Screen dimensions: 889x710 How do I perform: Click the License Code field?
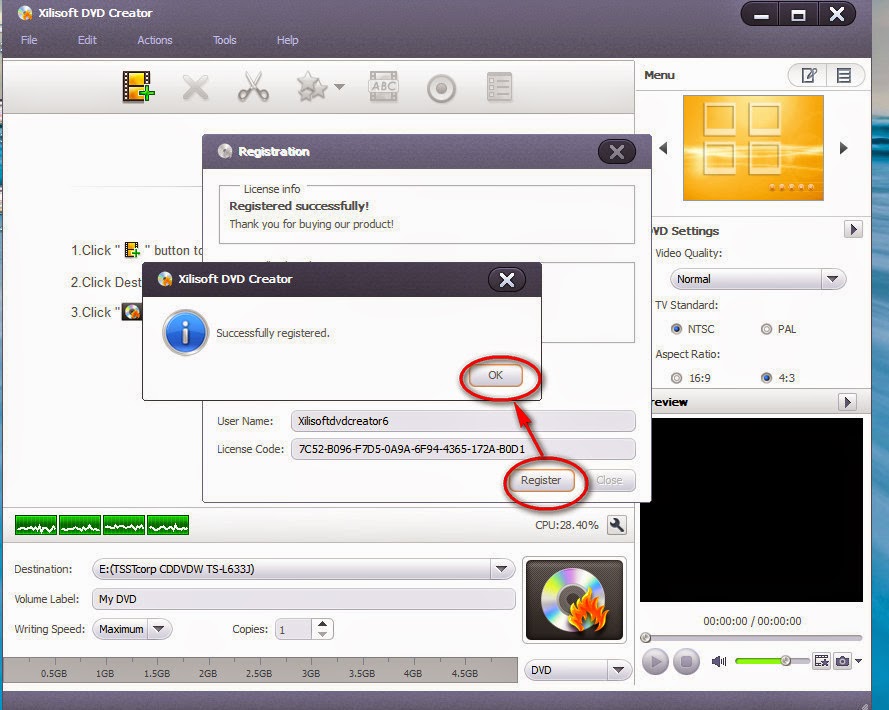coord(463,449)
